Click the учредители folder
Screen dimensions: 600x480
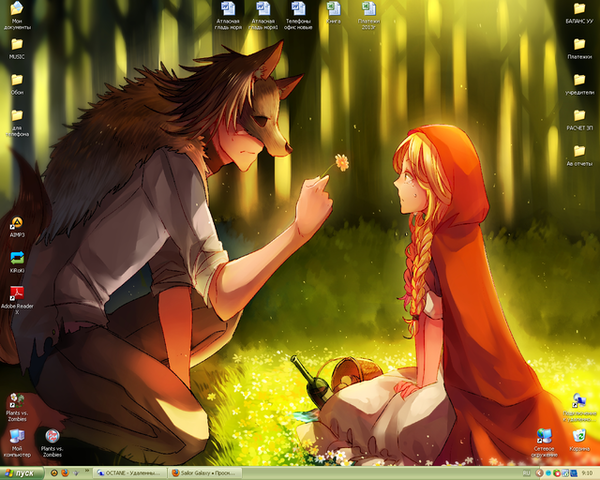point(579,80)
